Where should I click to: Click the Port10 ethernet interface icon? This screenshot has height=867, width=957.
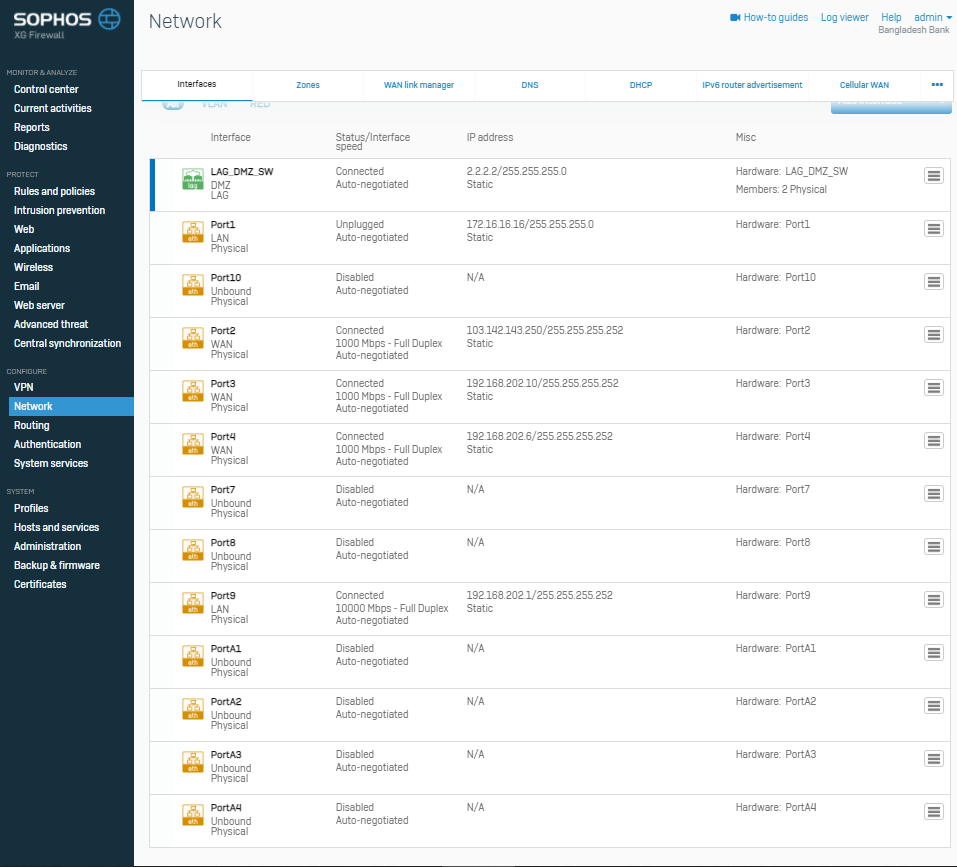193,285
